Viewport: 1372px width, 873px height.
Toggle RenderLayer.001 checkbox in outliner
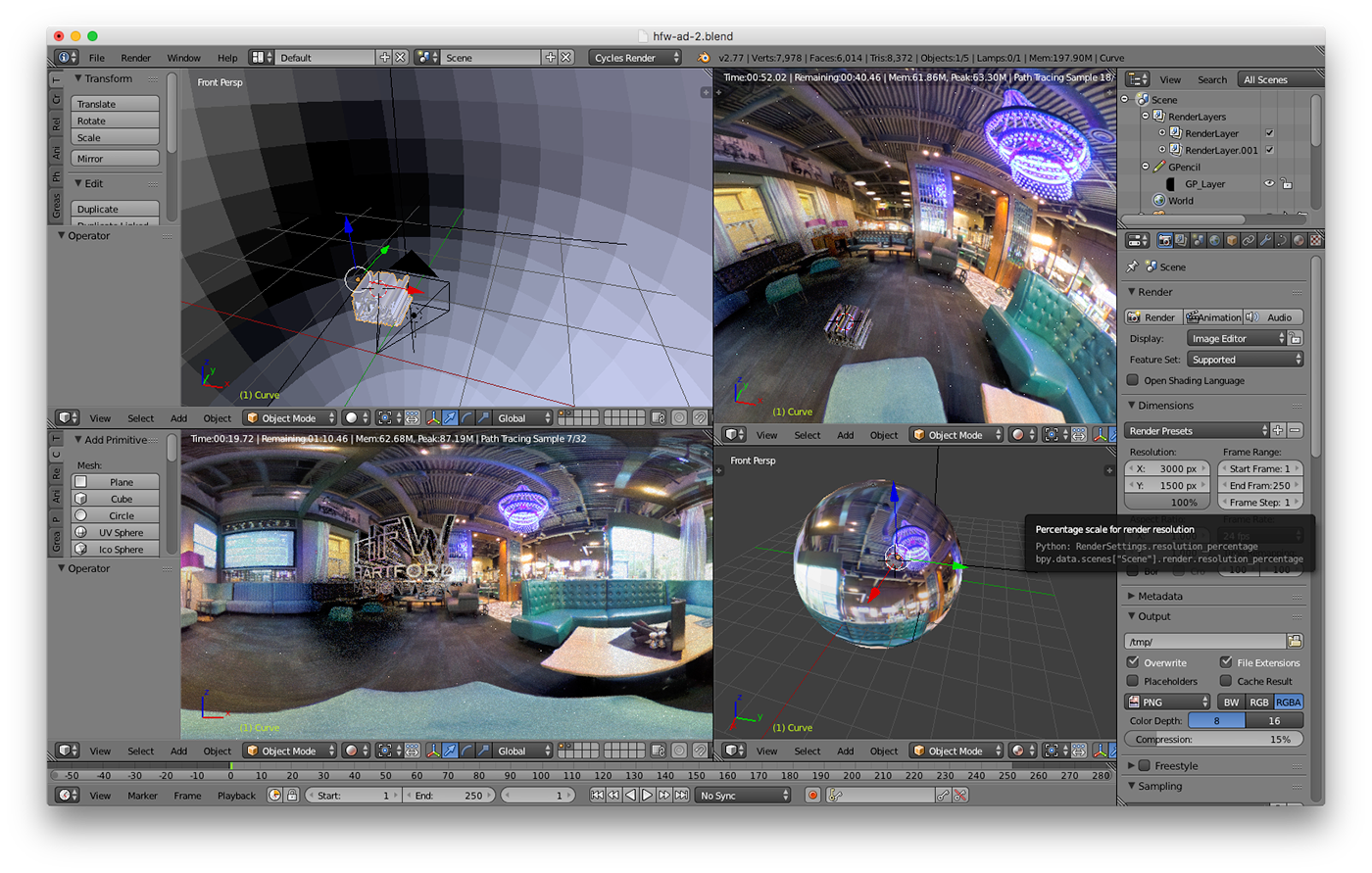point(1270,150)
